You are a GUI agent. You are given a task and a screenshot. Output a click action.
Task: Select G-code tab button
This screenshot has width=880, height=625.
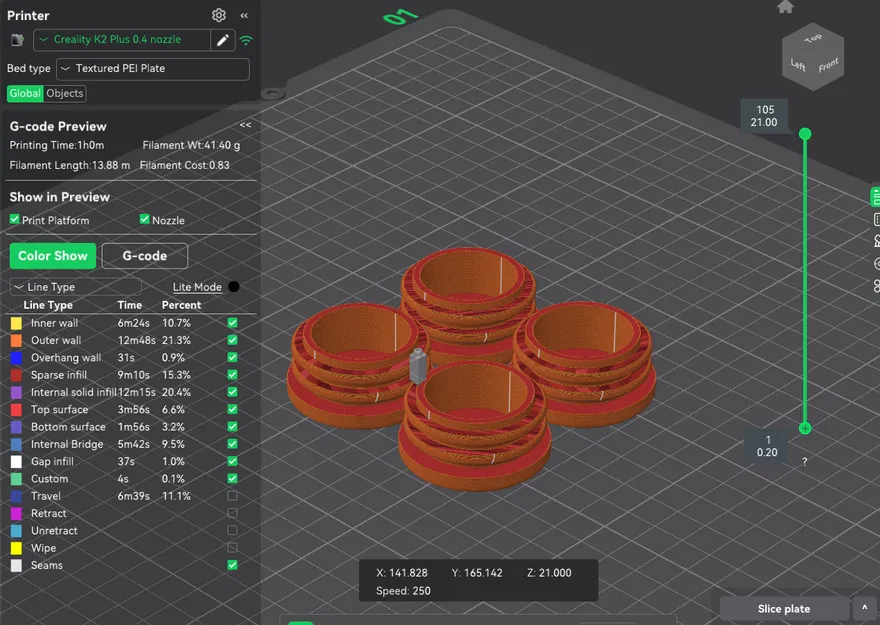145,256
